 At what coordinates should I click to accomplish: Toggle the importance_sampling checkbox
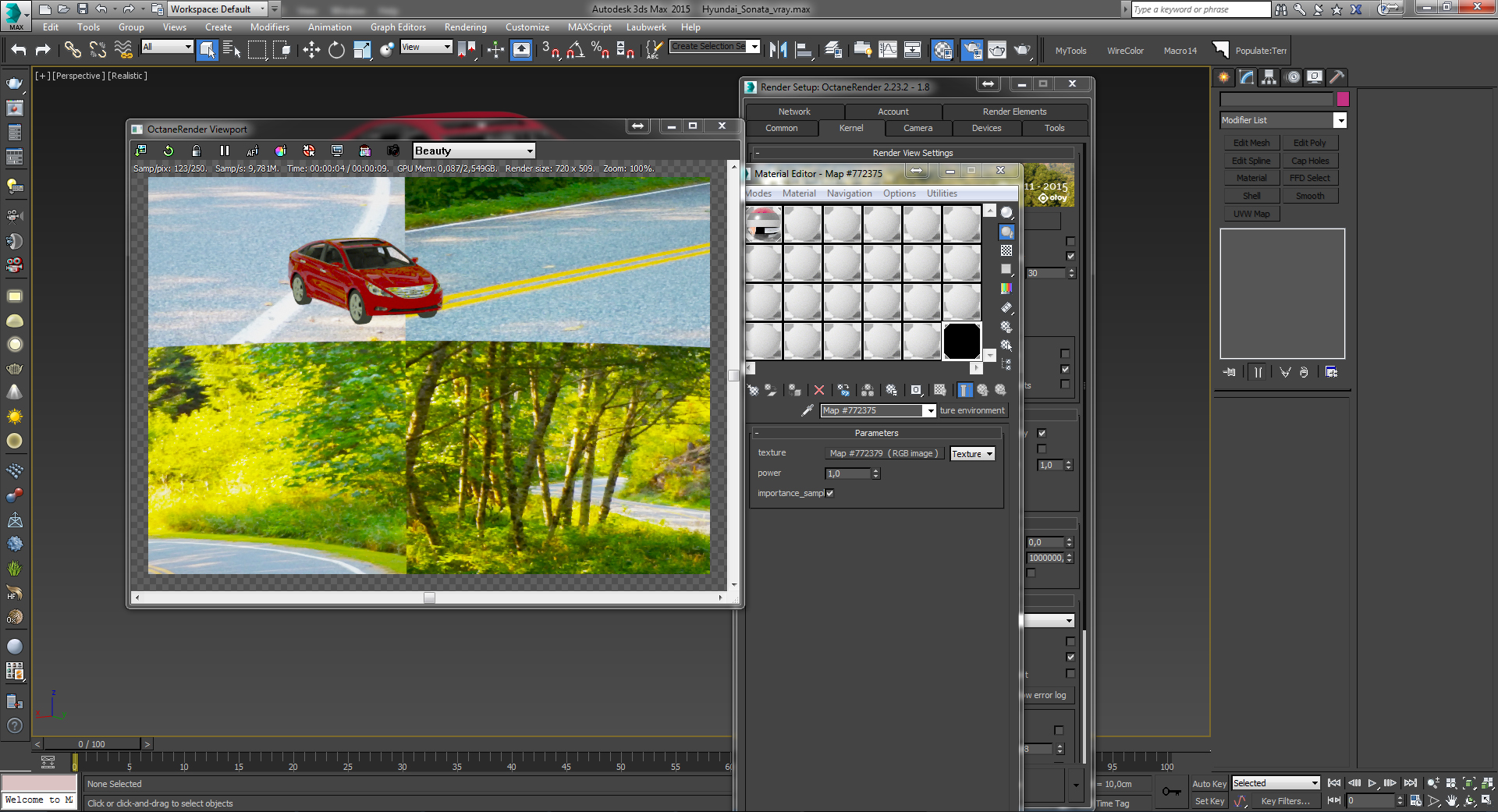(x=829, y=493)
